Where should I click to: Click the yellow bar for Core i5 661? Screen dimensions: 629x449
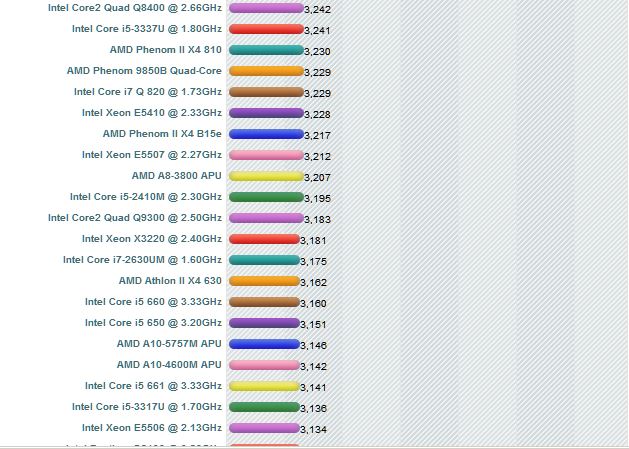264,386
